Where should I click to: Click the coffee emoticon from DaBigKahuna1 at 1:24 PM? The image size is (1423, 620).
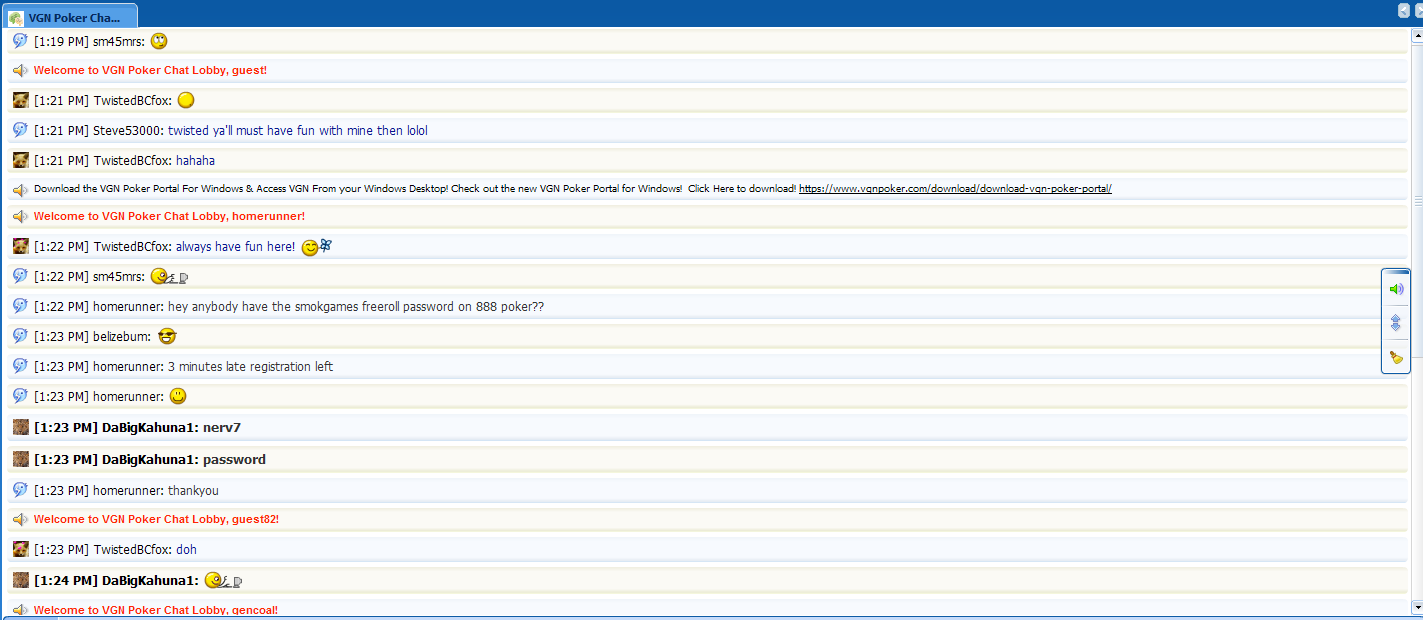coord(223,580)
